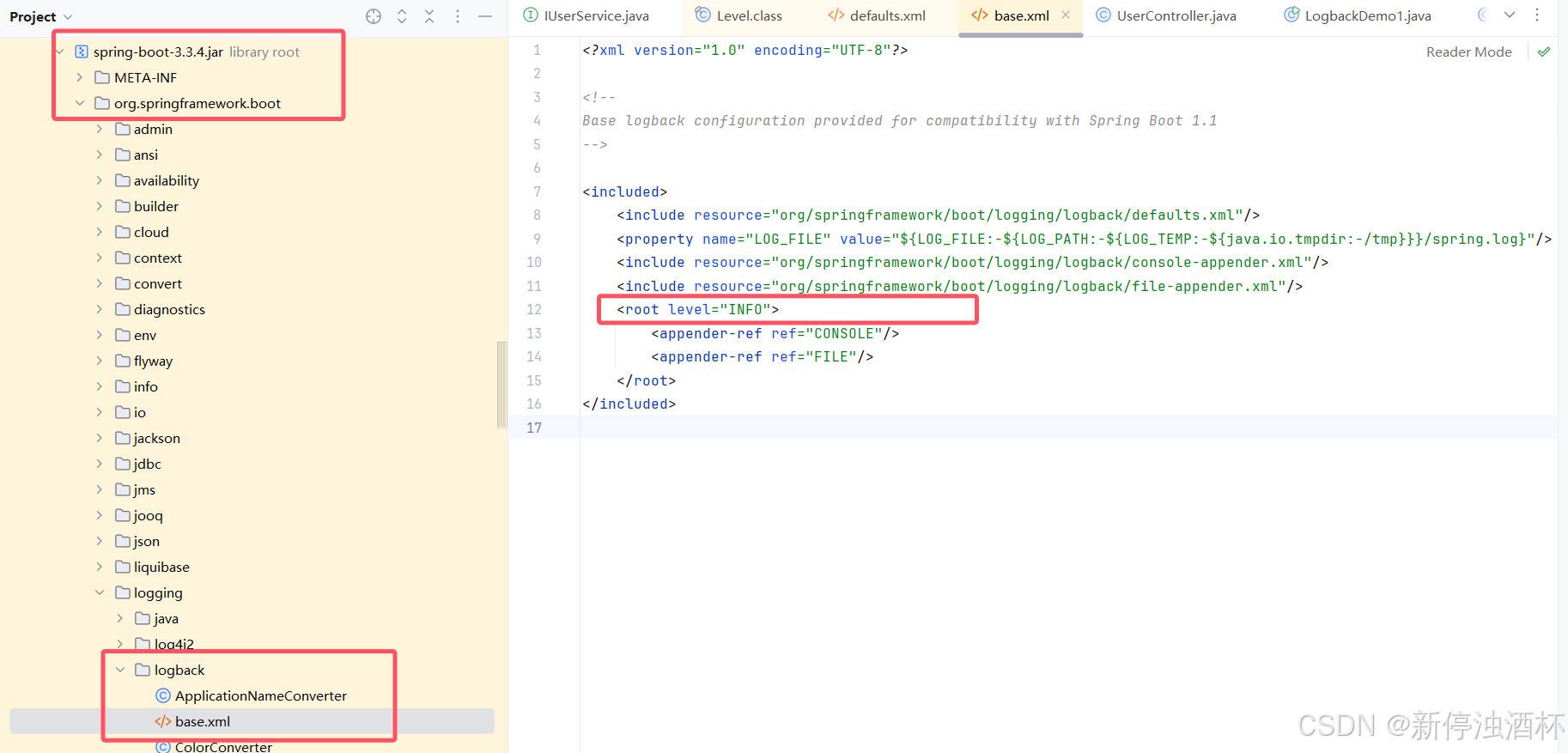Image resolution: width=1568 pixels, height=753 pixels.
Task: Click the base.xml file icon in tree
Action: click(163, 721)
